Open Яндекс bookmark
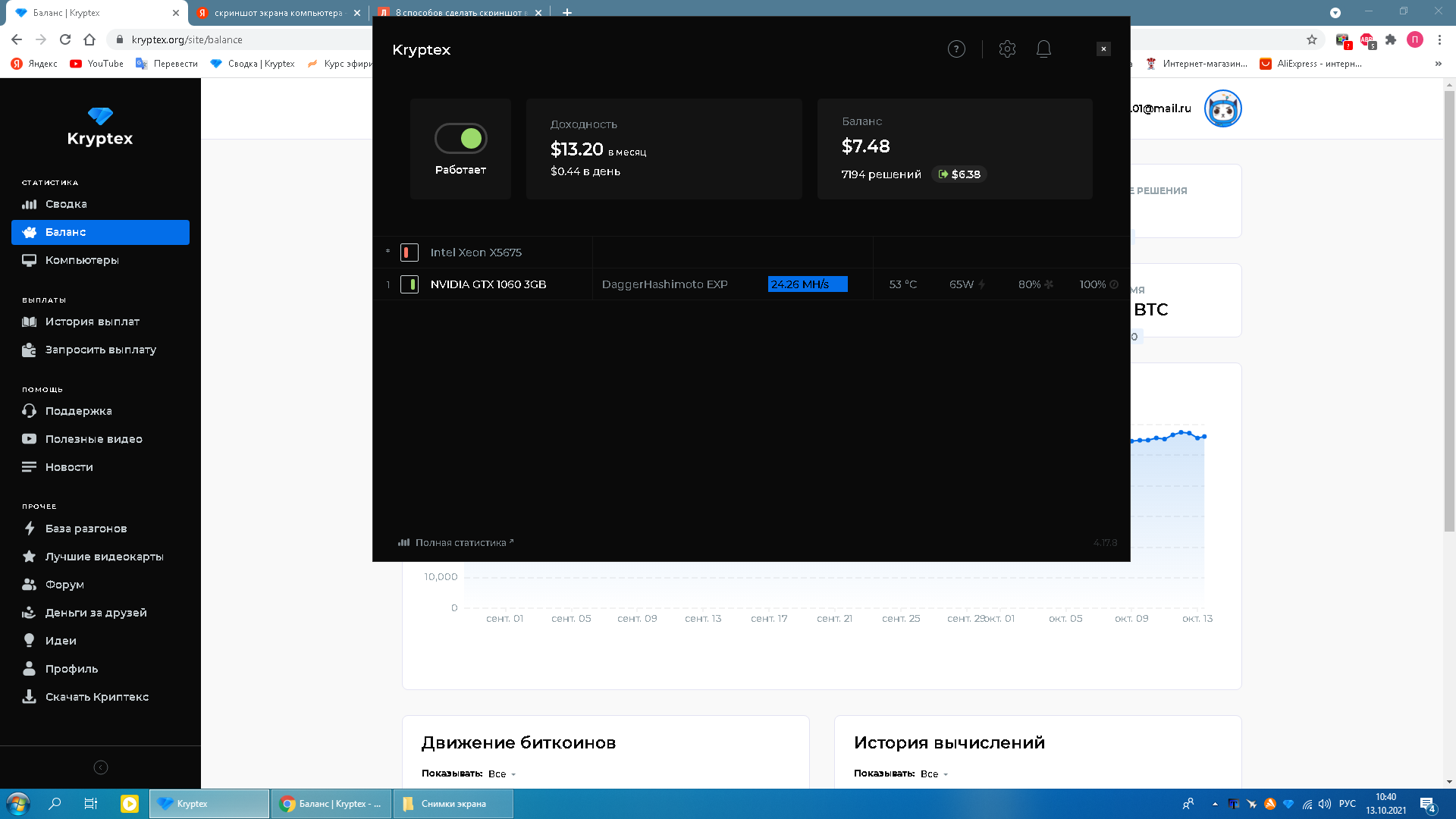Viewport: 1456px width, 819px height. 34,64
